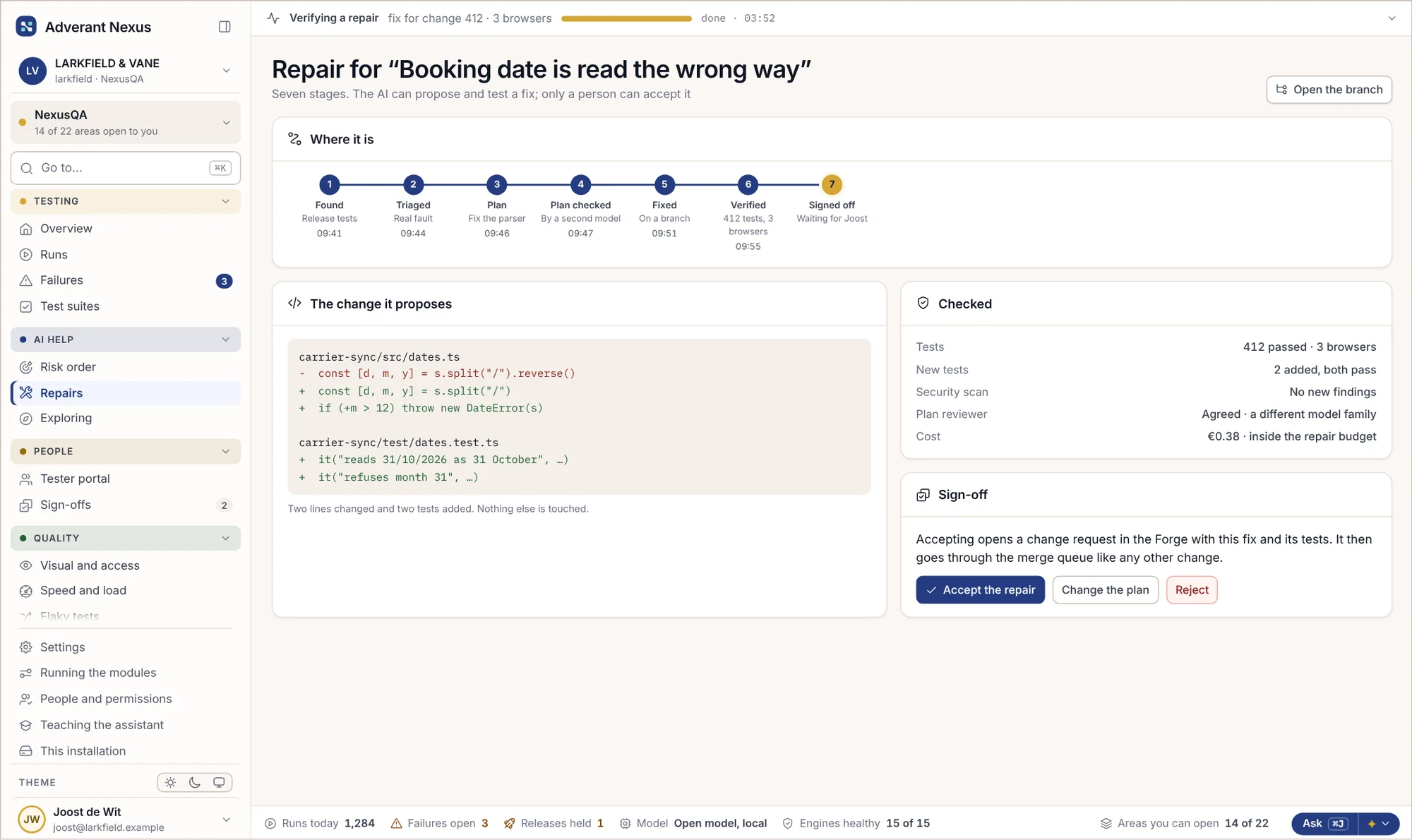
Task: Open Speed and load gauge icon
Action: [x=26, y=591]
